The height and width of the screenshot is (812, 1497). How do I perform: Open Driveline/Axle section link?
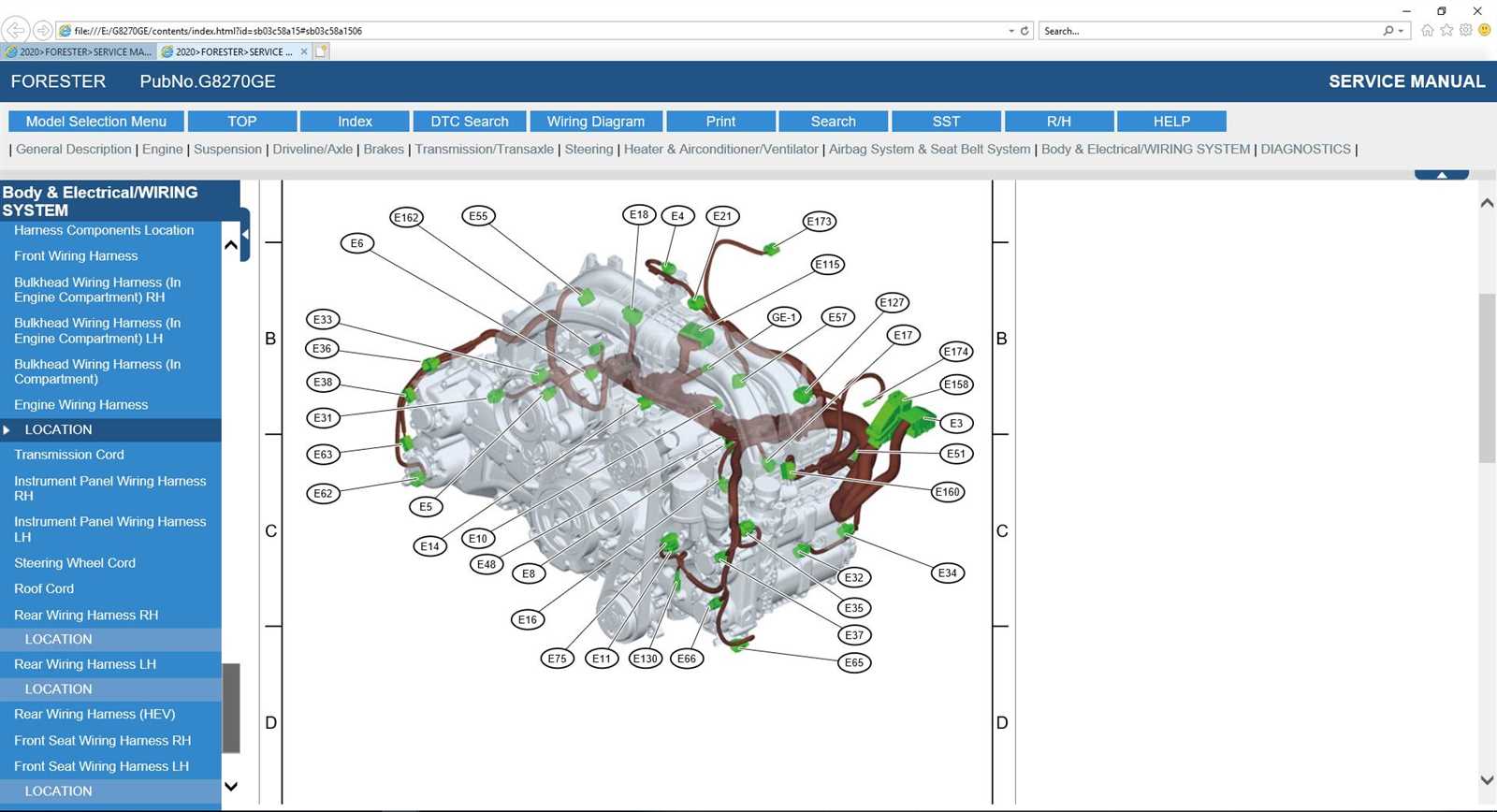(x=312, y=150)
